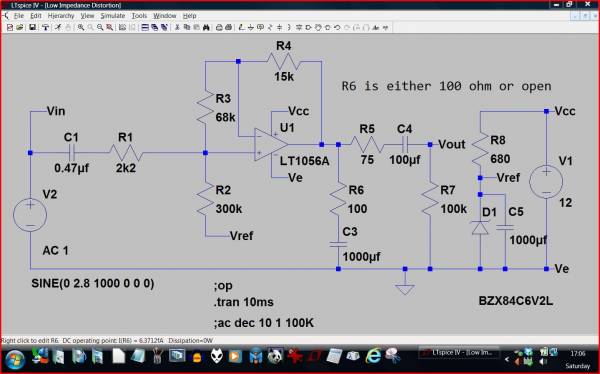Screen dimensions: 600x374
Task: Select the C1 '0.47µf' value text
Action: coord(72,168)
